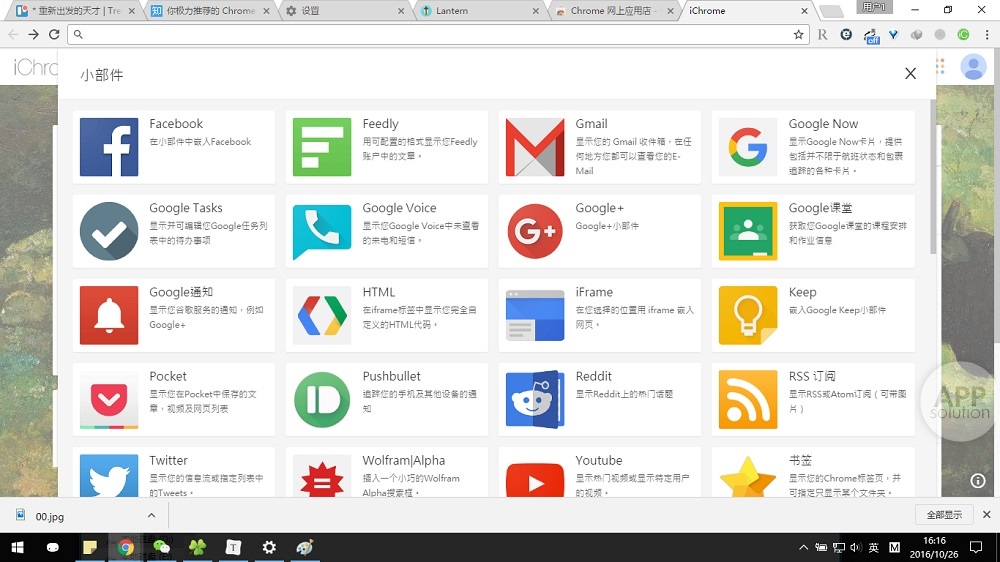
Task: Open the action center notifications
Action: (976, 547)
